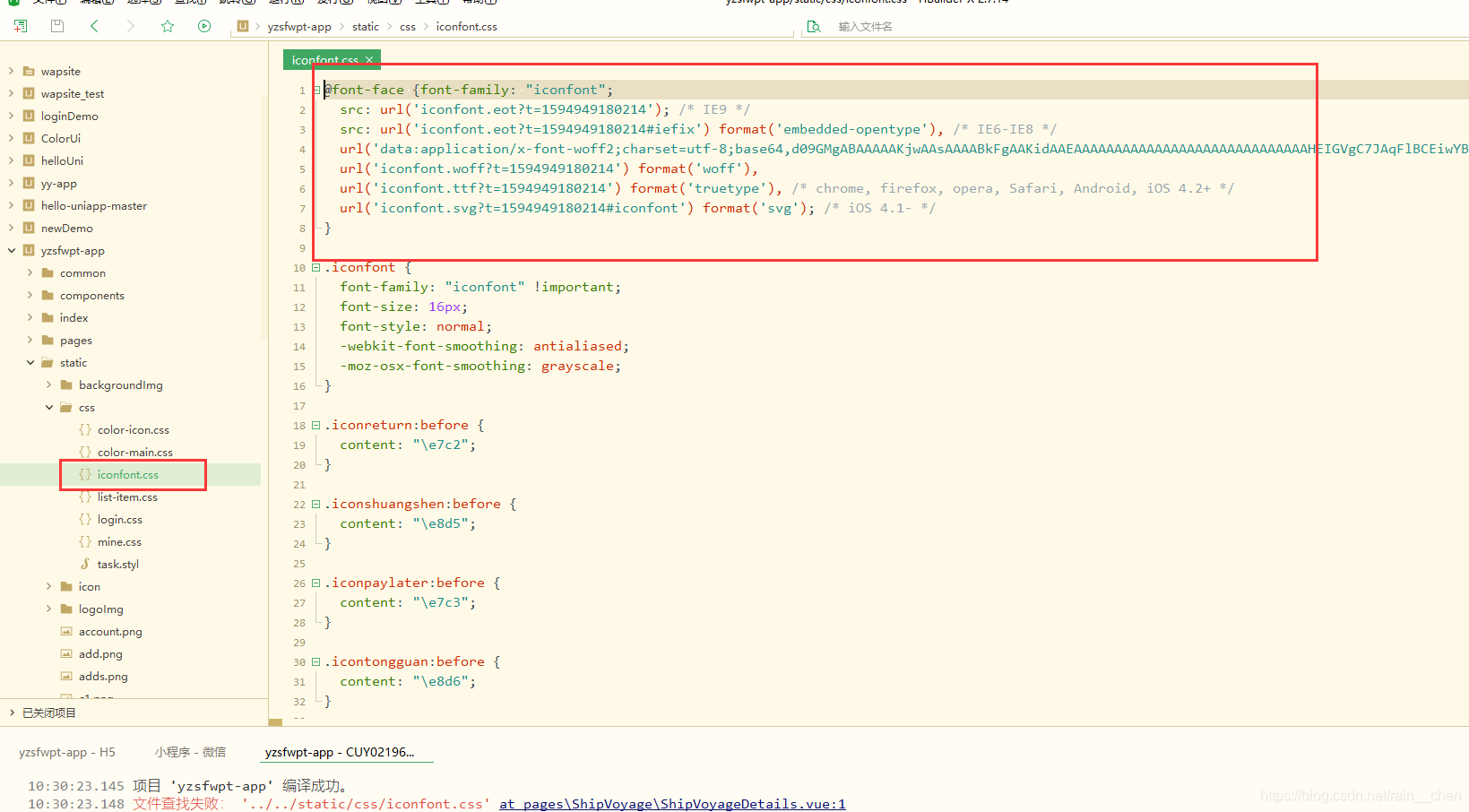Click the file search icon beside filename box

(814, 26)
